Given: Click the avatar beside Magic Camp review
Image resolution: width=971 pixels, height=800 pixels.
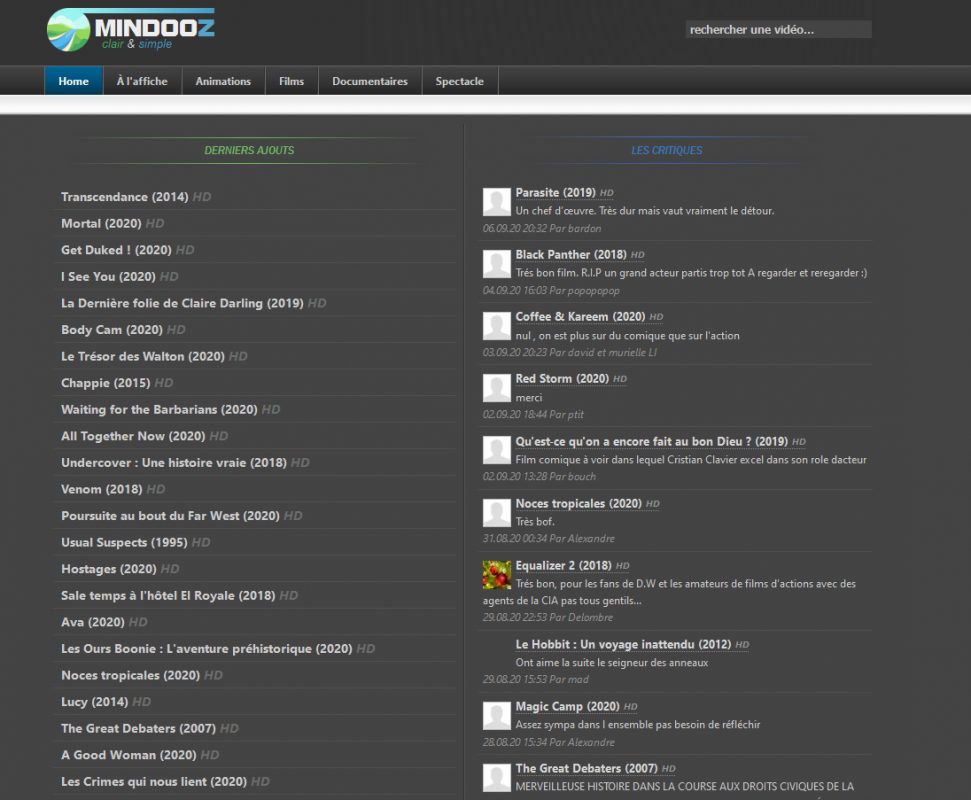Looking at the screenshot, I should (497, 716).
